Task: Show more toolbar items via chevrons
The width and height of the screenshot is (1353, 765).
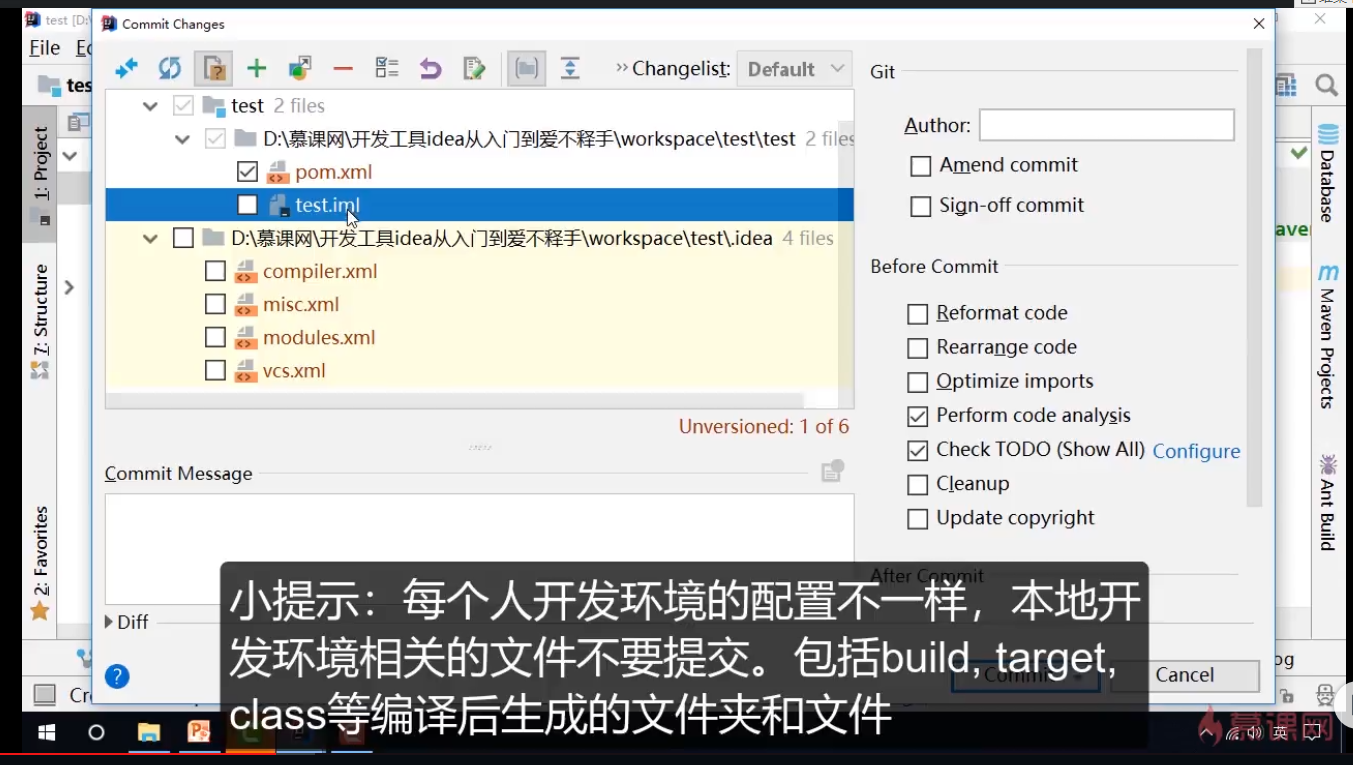Action: click(x=622, y=68)
